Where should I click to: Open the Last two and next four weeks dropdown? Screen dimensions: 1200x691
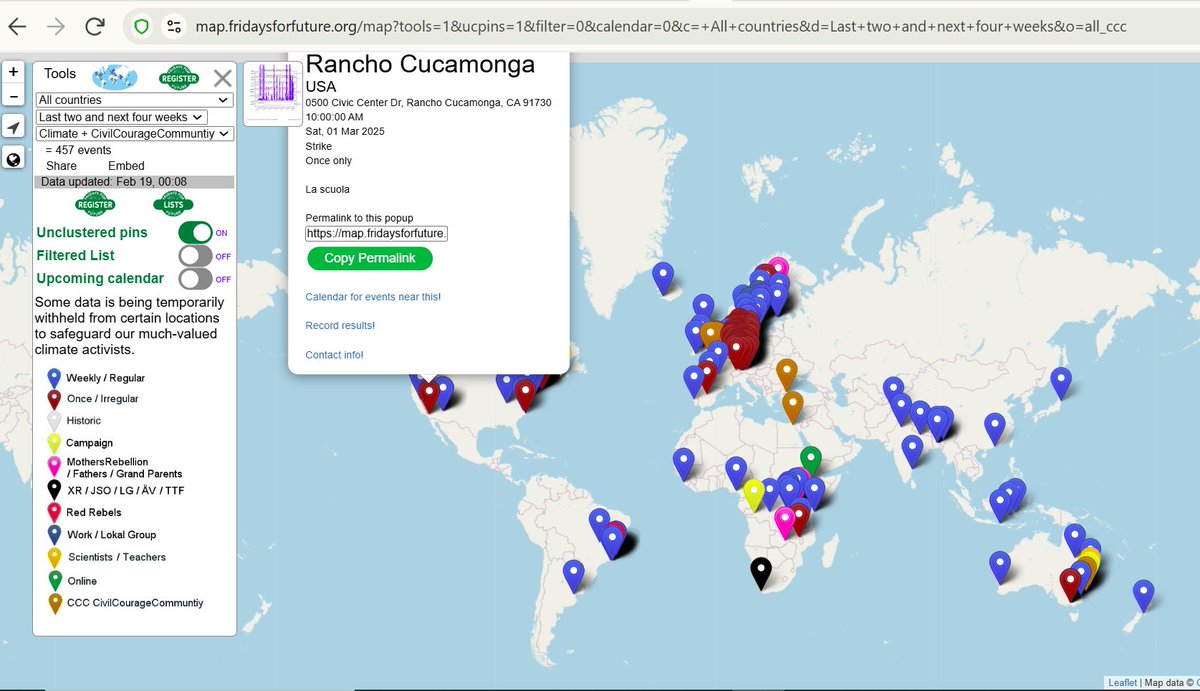click(x=121, y=117)
